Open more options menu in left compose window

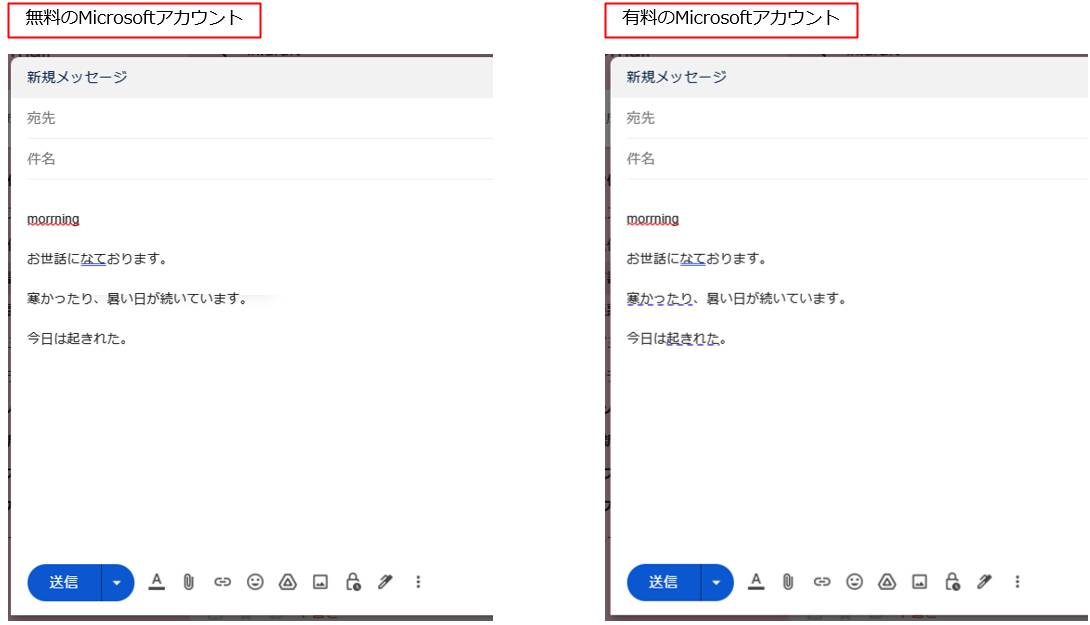point(418,582)
